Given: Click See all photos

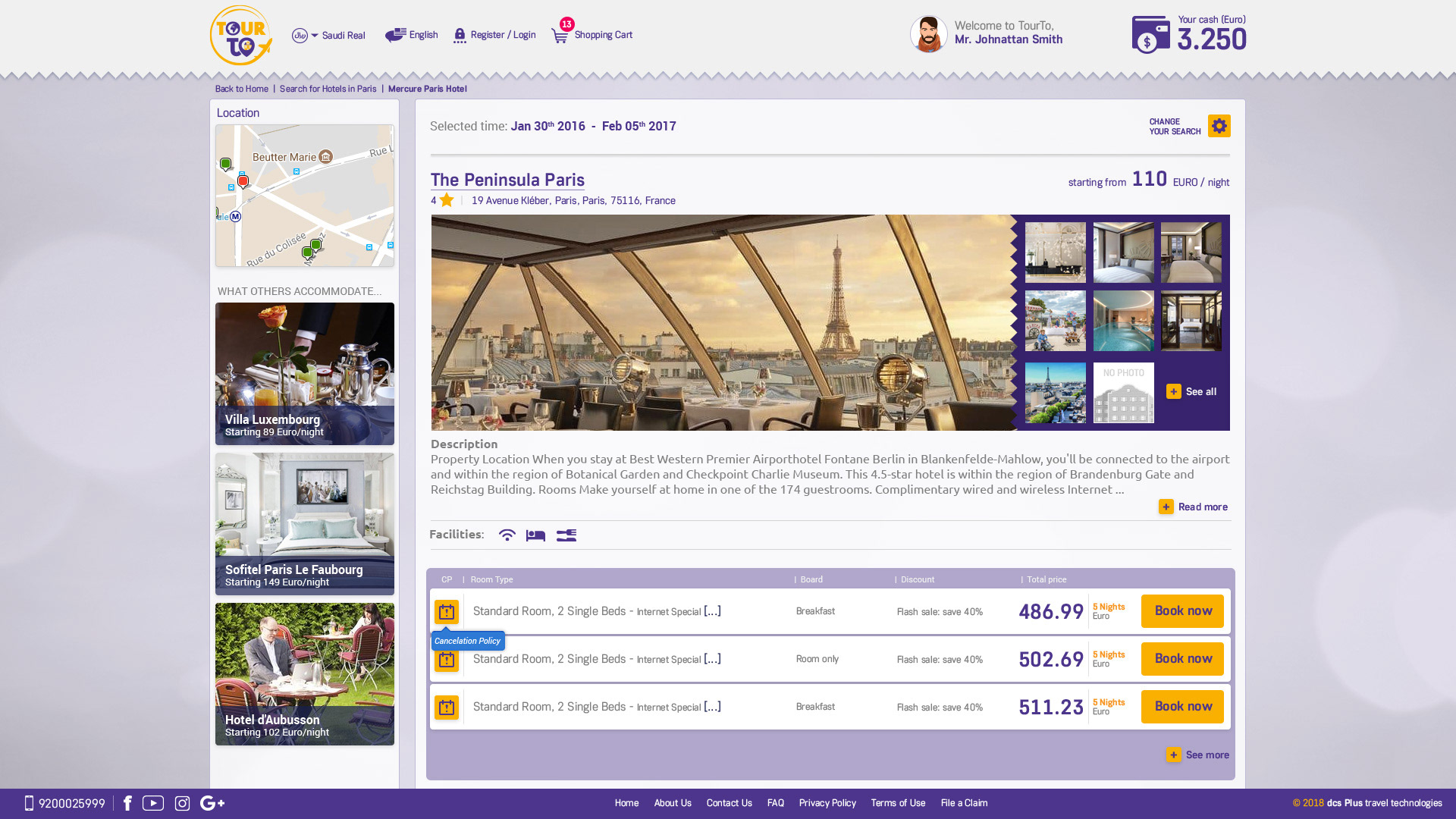Looking at the screenshot, I should [x=1191, y=391].
